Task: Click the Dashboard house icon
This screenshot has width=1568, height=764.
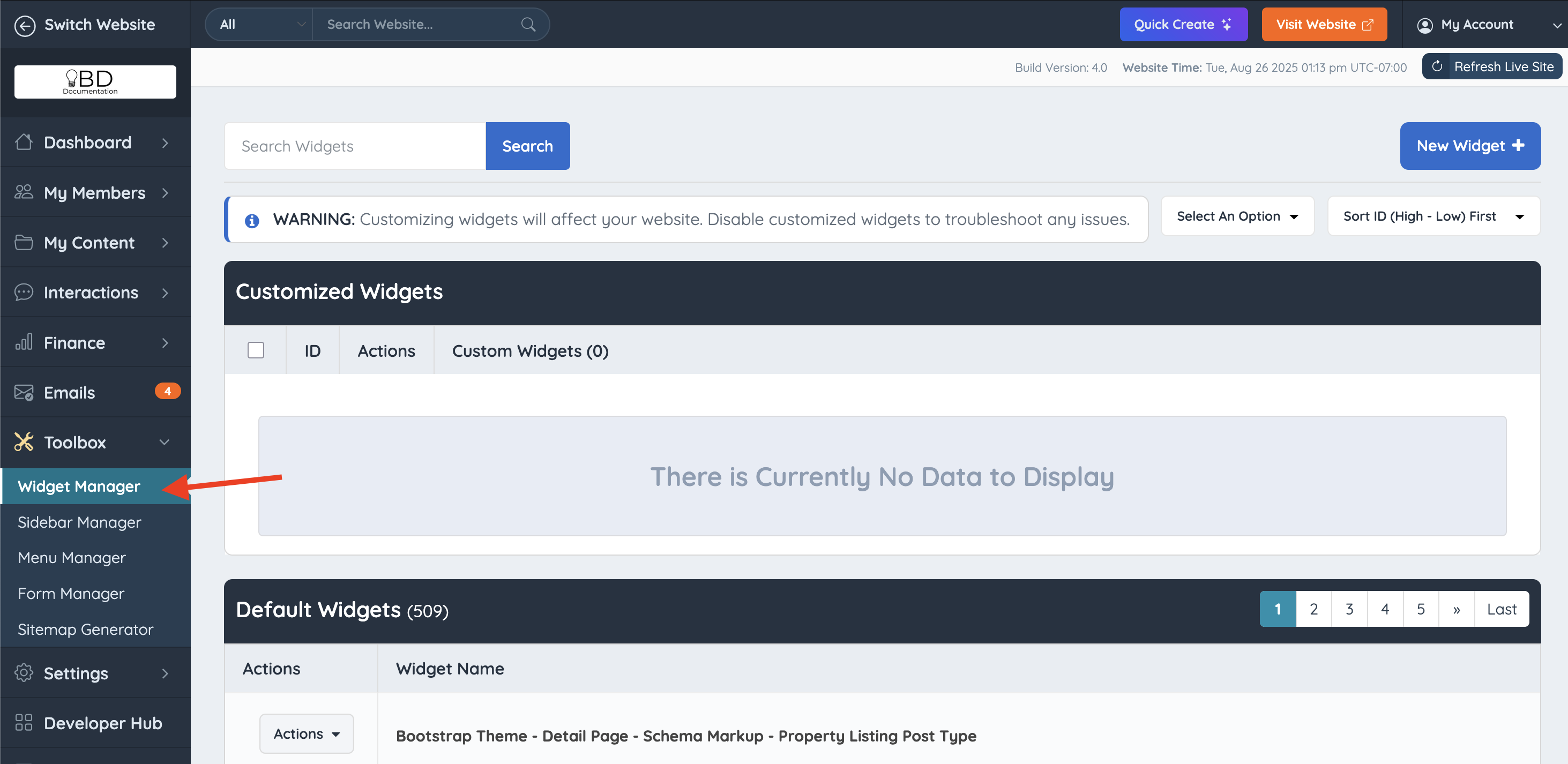Action: [24, 142]
